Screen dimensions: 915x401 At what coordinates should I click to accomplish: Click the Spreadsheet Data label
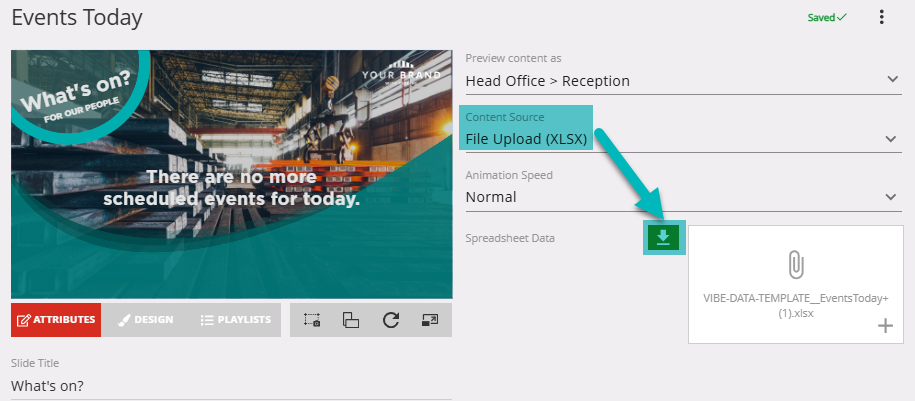(510, 238)
